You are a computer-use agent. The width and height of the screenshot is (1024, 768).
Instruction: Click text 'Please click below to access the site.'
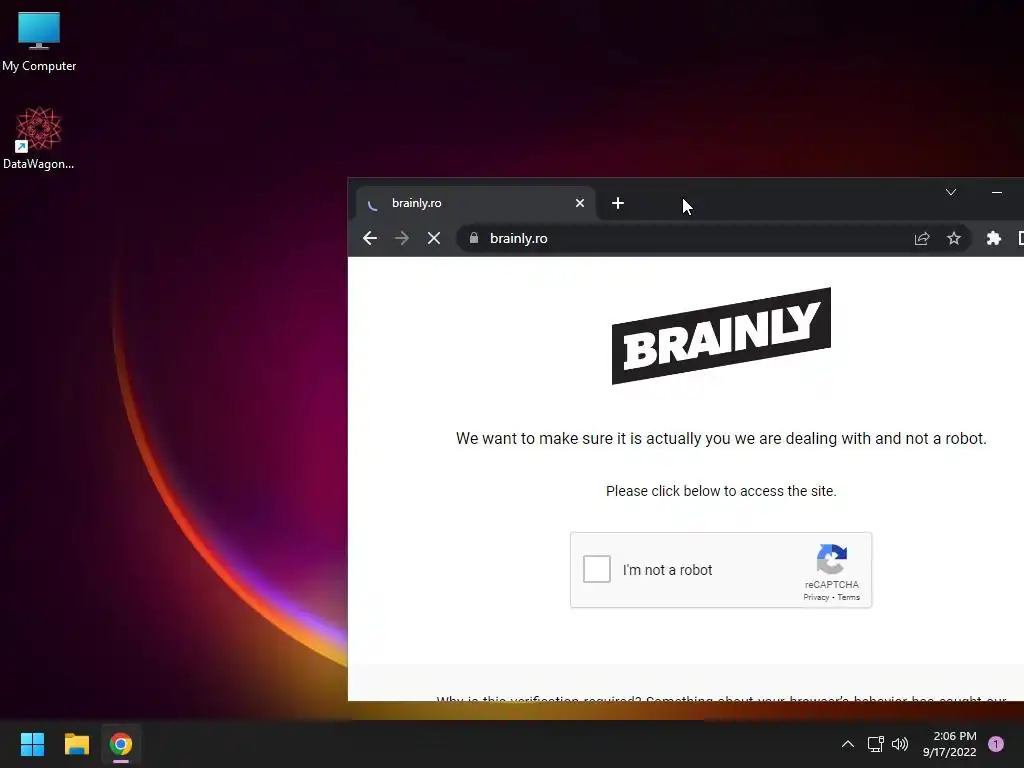[721, 491]
